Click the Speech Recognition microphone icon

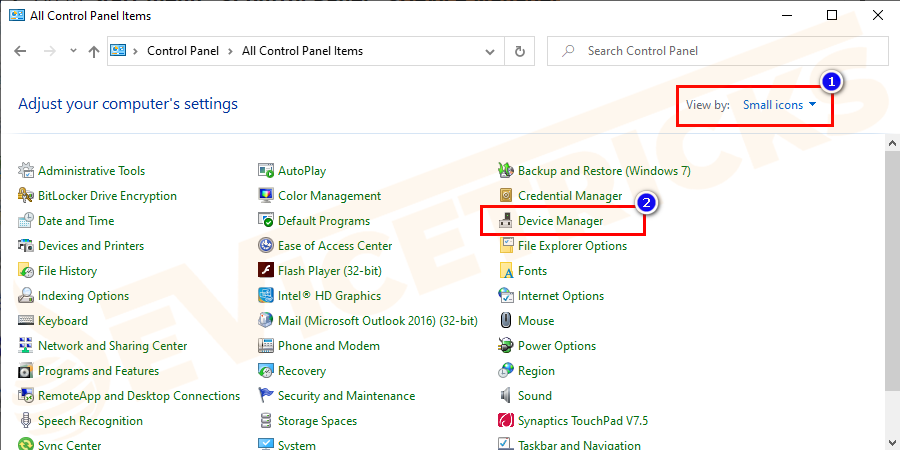(26, 421)
